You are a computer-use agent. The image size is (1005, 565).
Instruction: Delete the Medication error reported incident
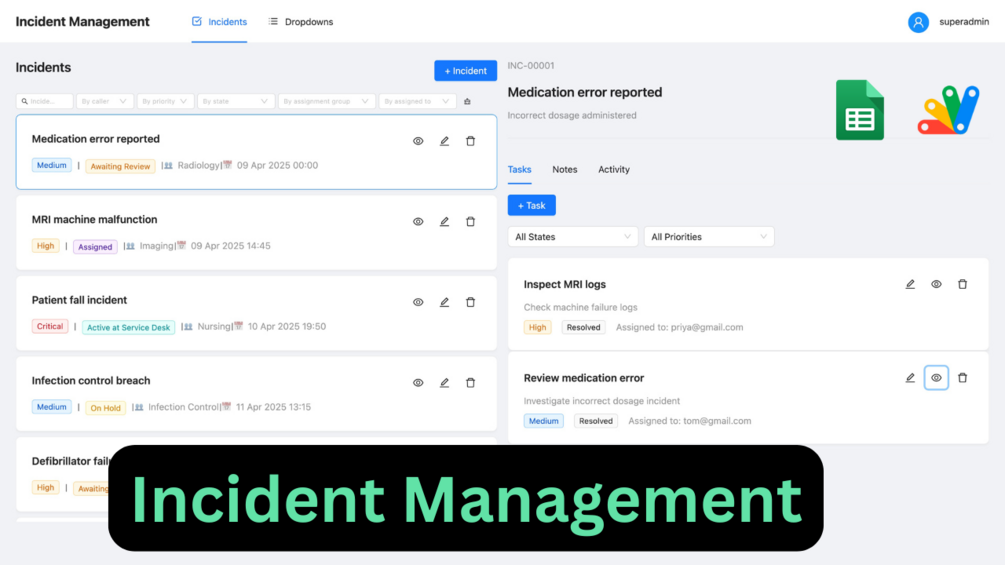(x=470, y=141)
